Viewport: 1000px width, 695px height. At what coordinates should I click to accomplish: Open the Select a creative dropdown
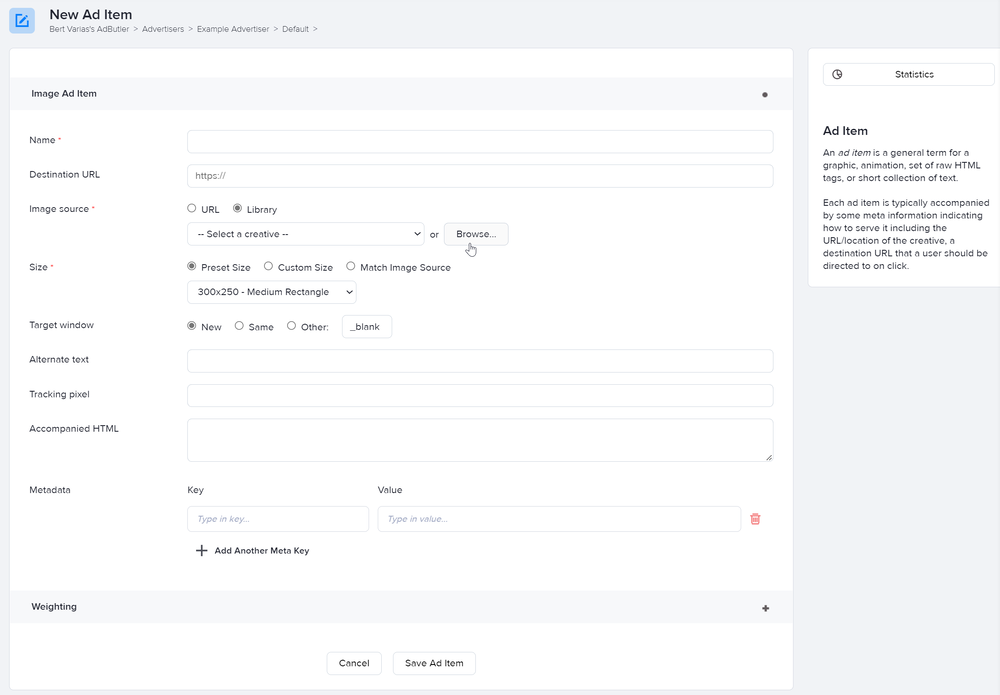tap(305, 234)
